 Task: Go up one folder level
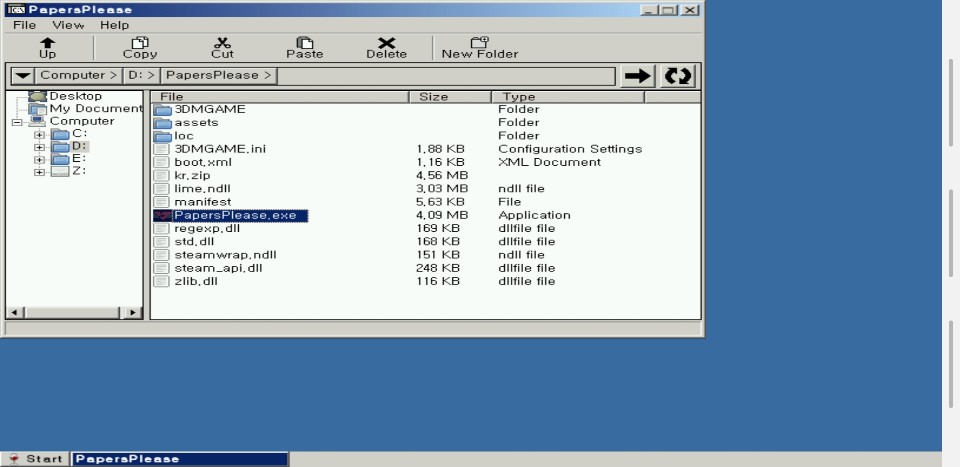pos(47,47)
